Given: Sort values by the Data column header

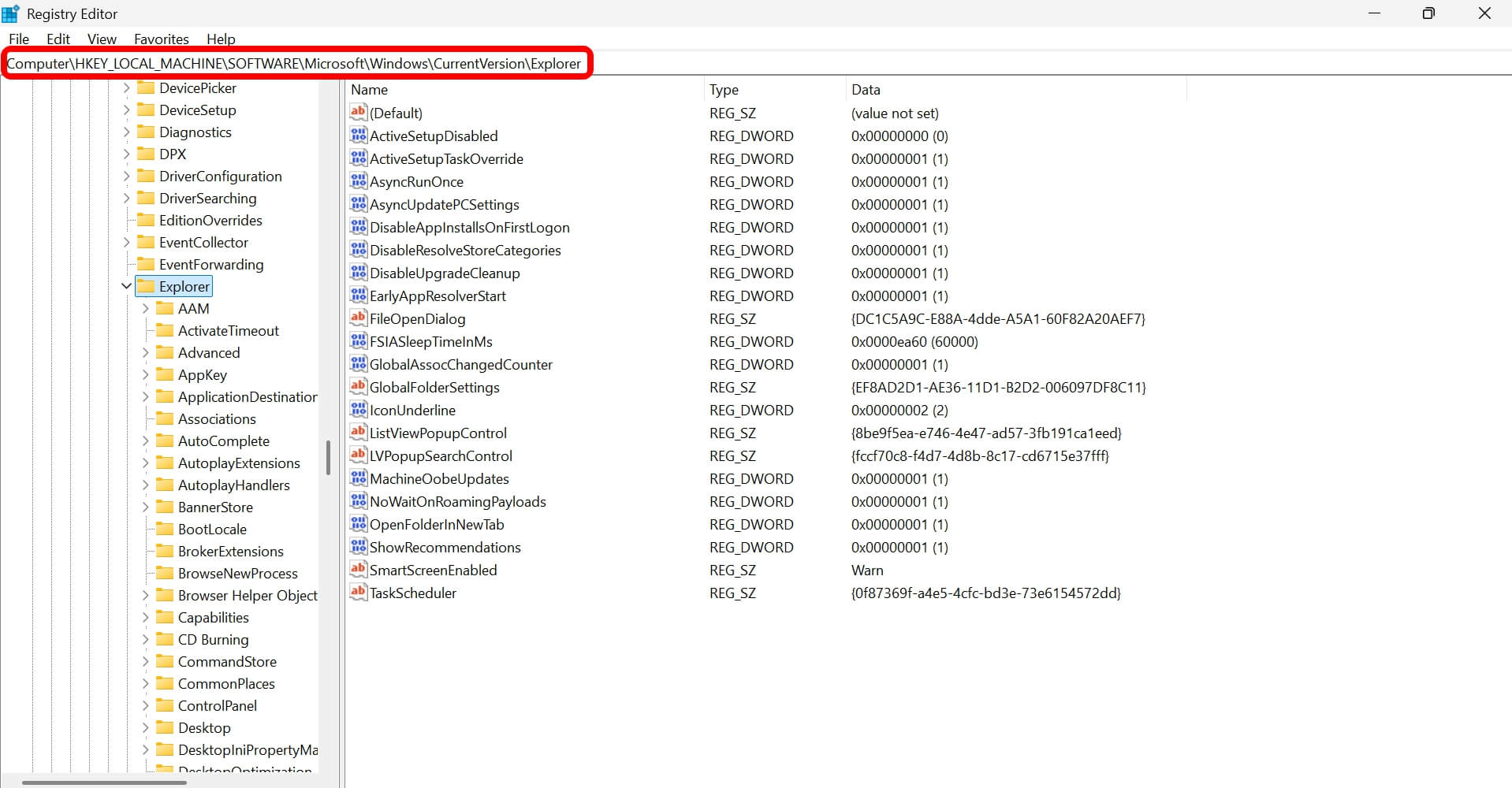Looking at the screenshot, I should (1016, 89).
